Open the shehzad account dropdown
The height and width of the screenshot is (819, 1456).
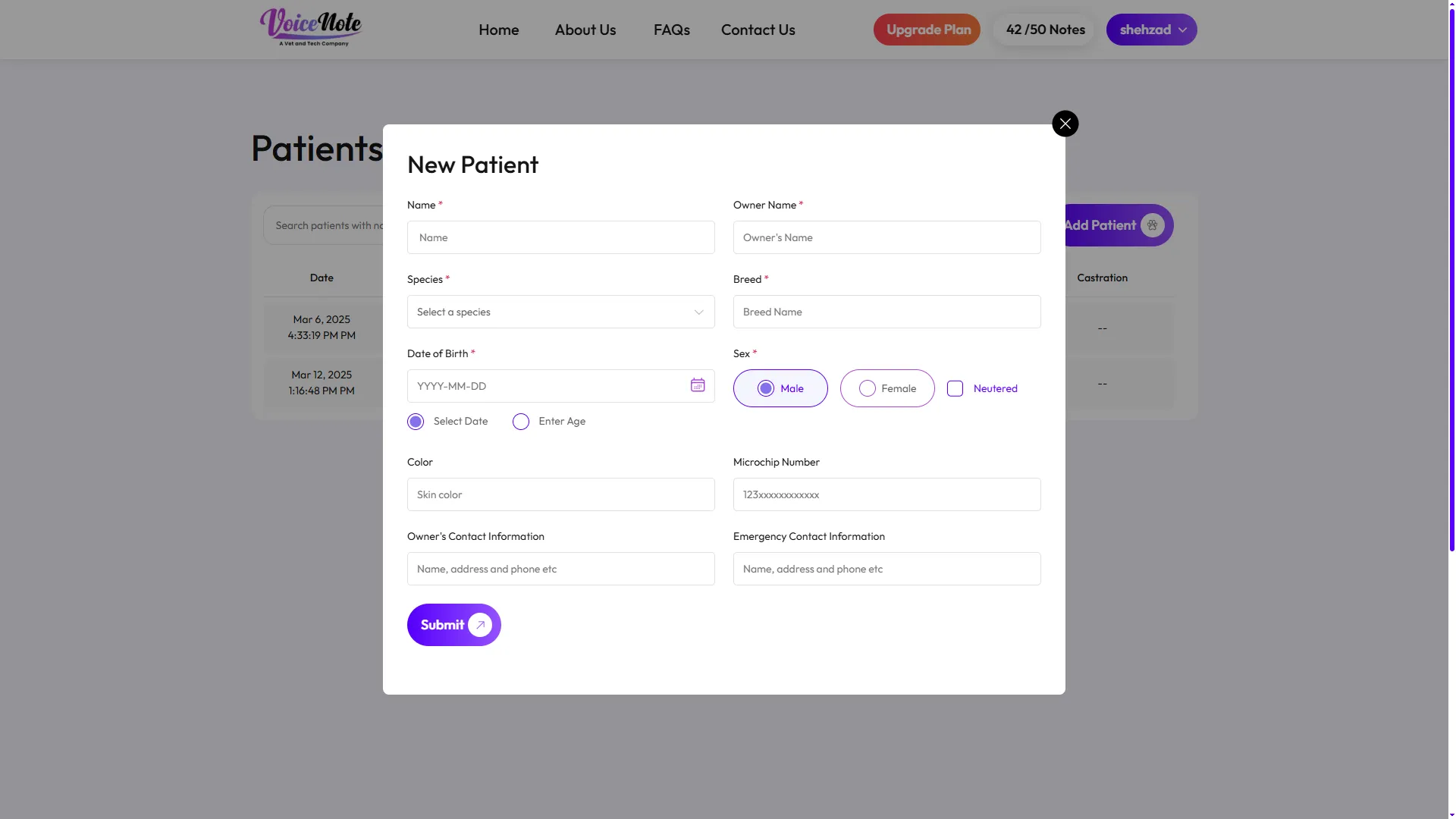[1151, 30]
